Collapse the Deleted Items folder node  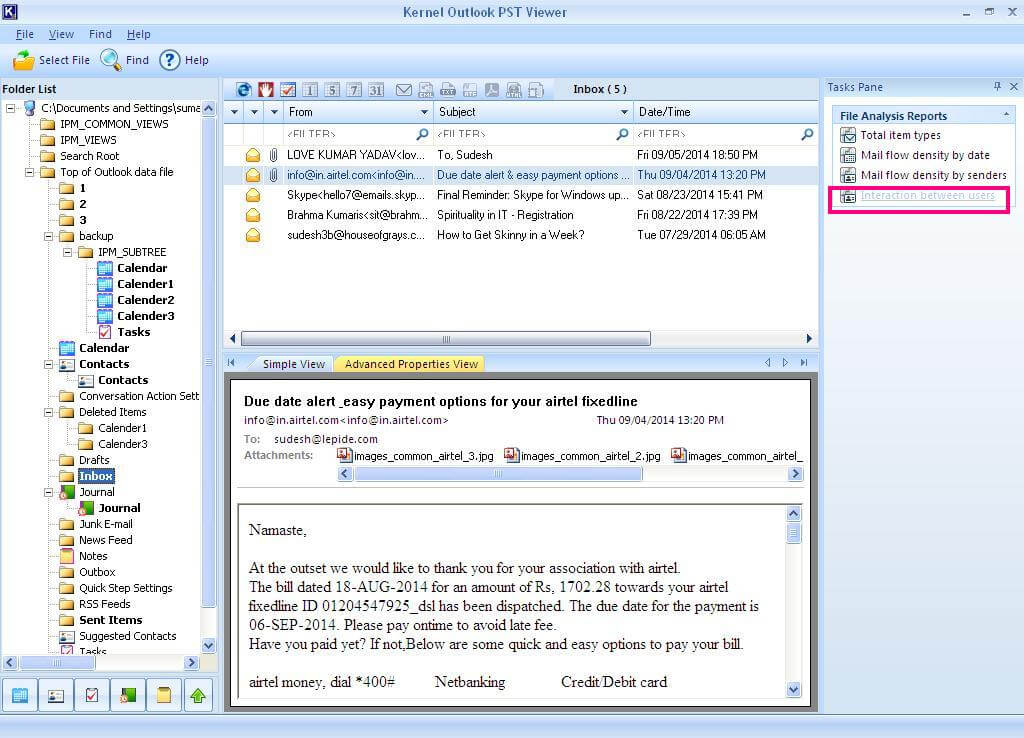[x=48, y=412]
